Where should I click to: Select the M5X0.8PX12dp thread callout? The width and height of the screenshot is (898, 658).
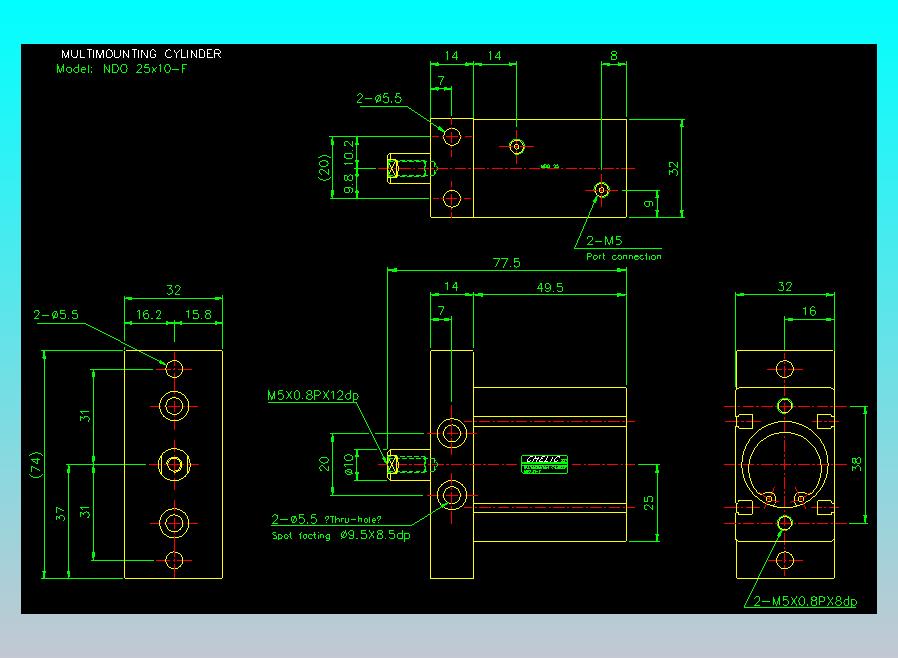coord(313,395)
